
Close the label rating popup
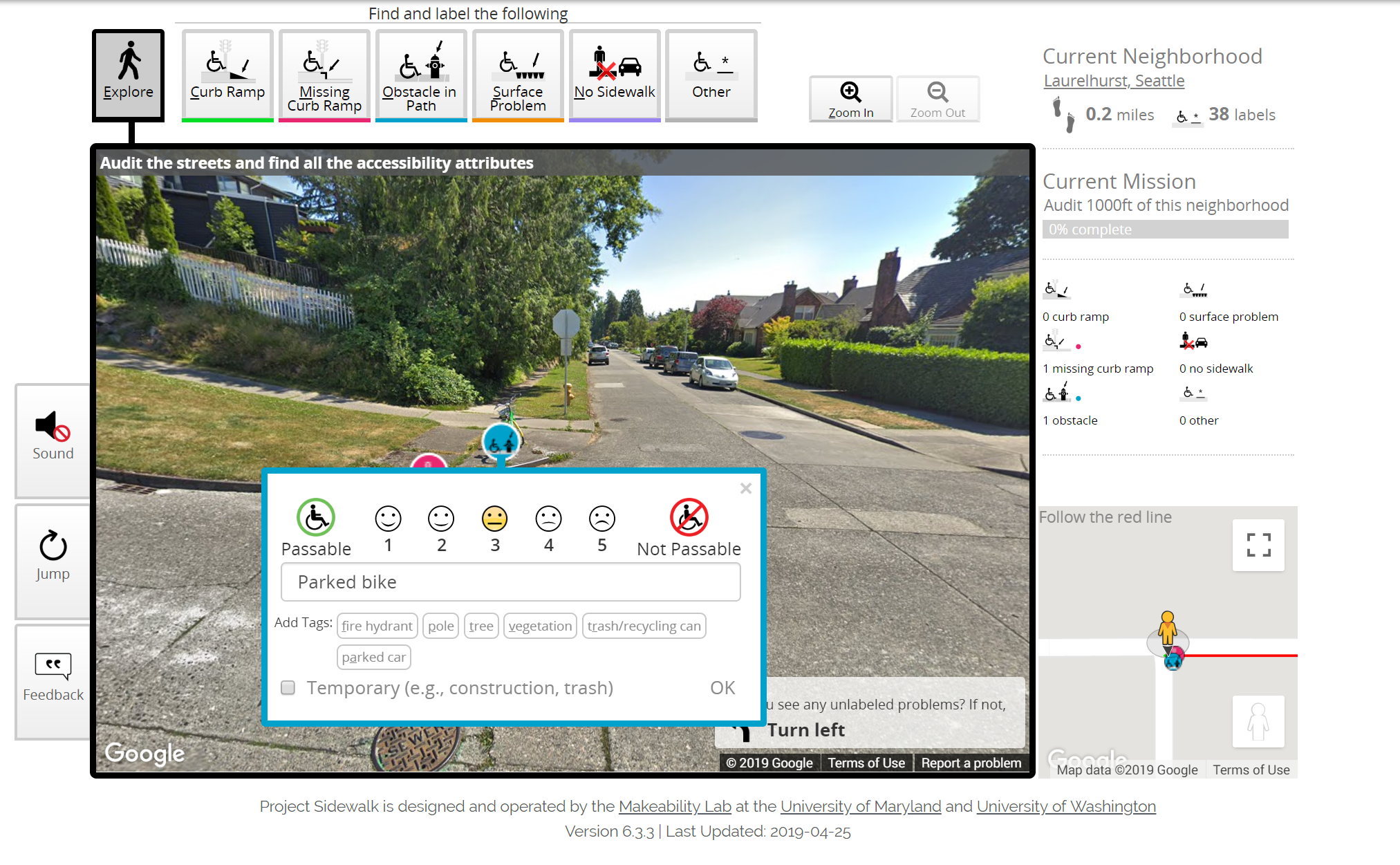coord(745,488)
